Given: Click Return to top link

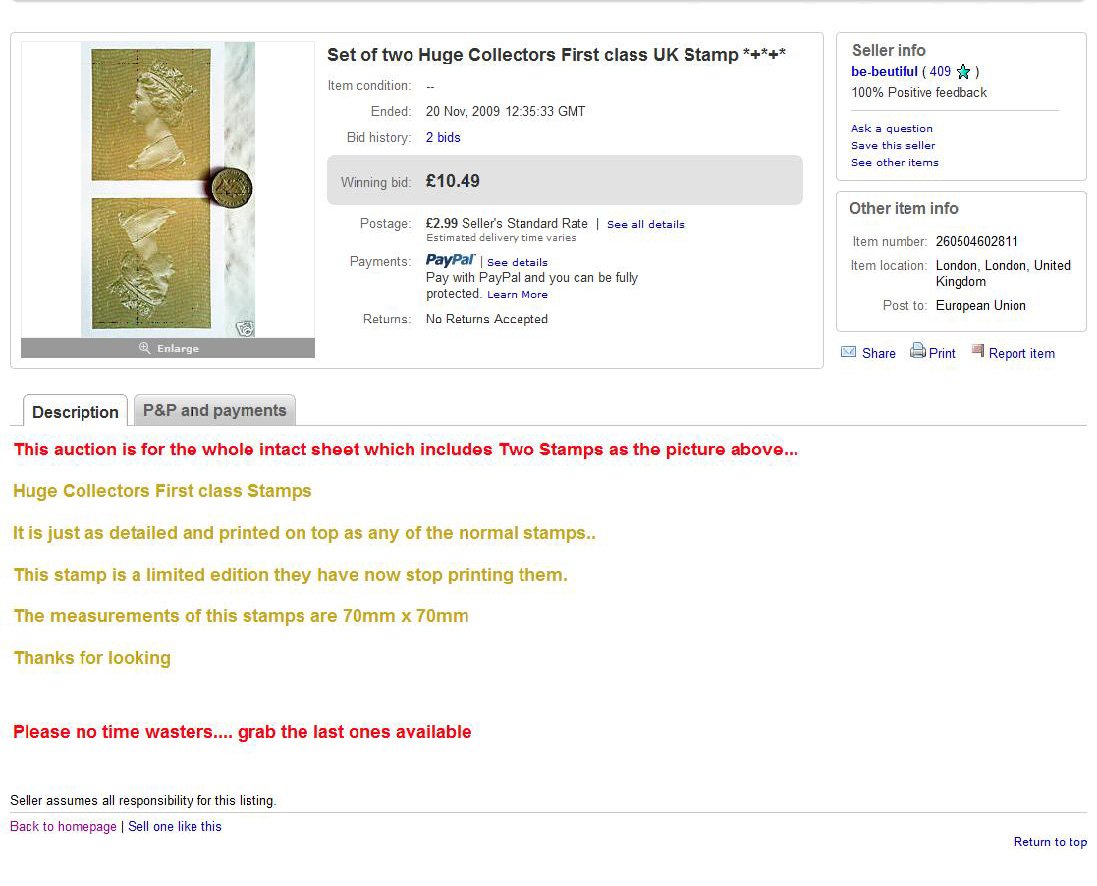Looking at the screenshot, I should coord(1049,842).
